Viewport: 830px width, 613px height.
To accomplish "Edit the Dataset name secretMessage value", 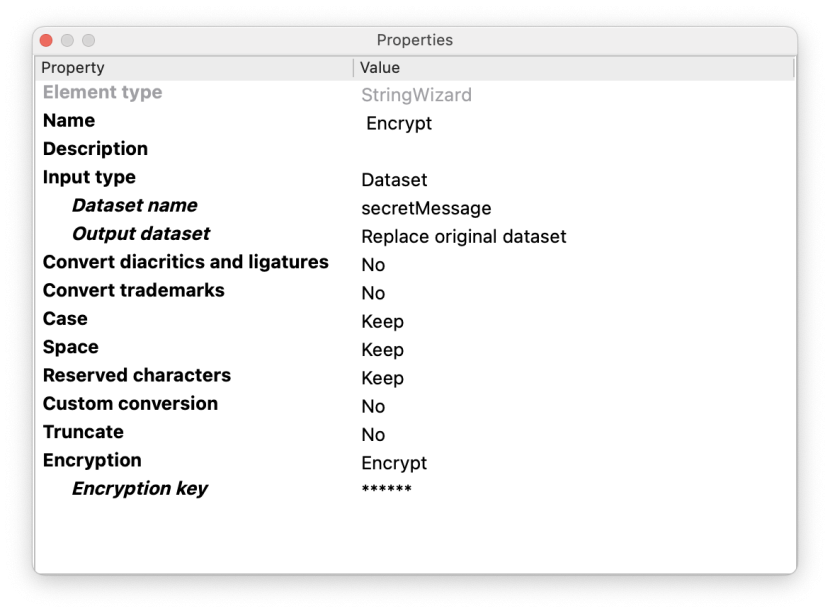I will point(426,209).
